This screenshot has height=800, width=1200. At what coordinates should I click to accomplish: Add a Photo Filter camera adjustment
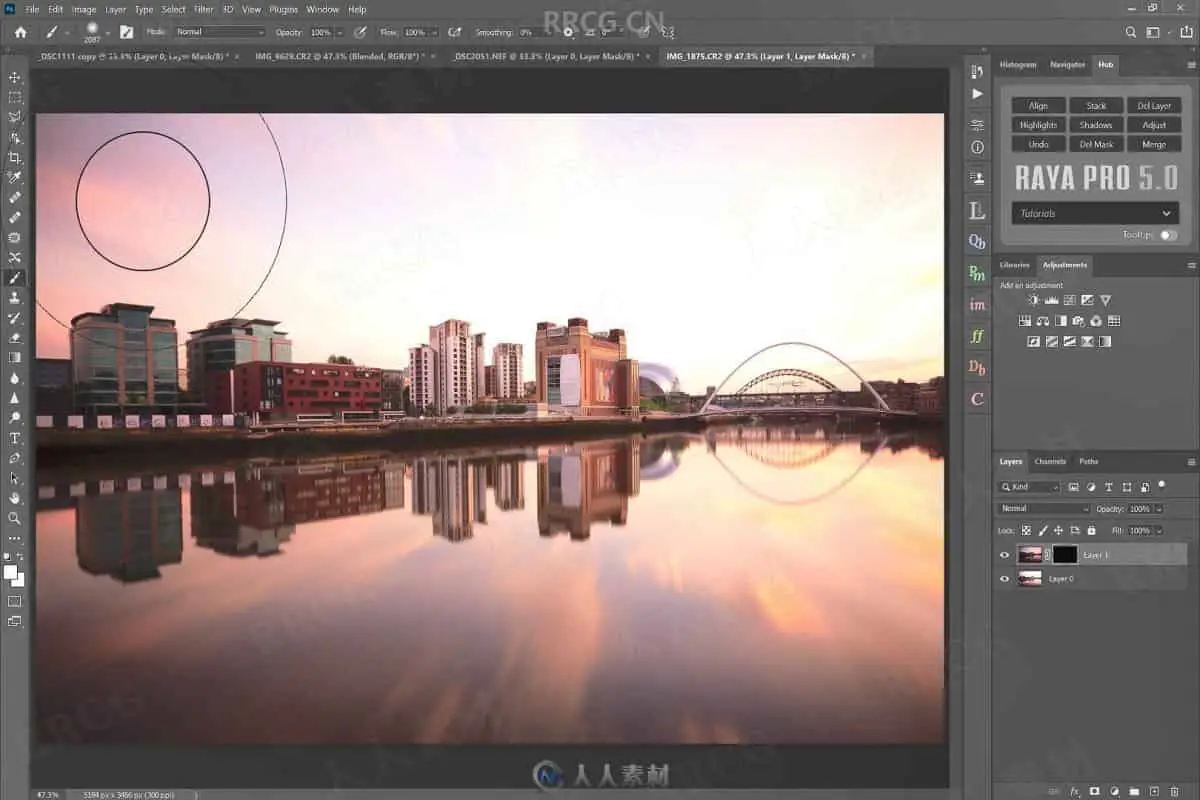click(x=1078, y=321)
